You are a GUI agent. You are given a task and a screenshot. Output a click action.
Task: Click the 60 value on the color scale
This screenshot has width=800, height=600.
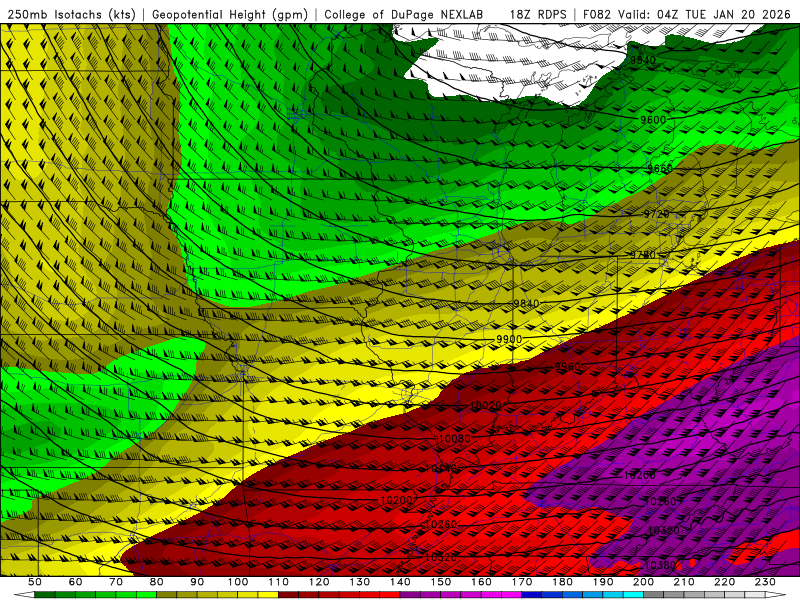[75, 582]
